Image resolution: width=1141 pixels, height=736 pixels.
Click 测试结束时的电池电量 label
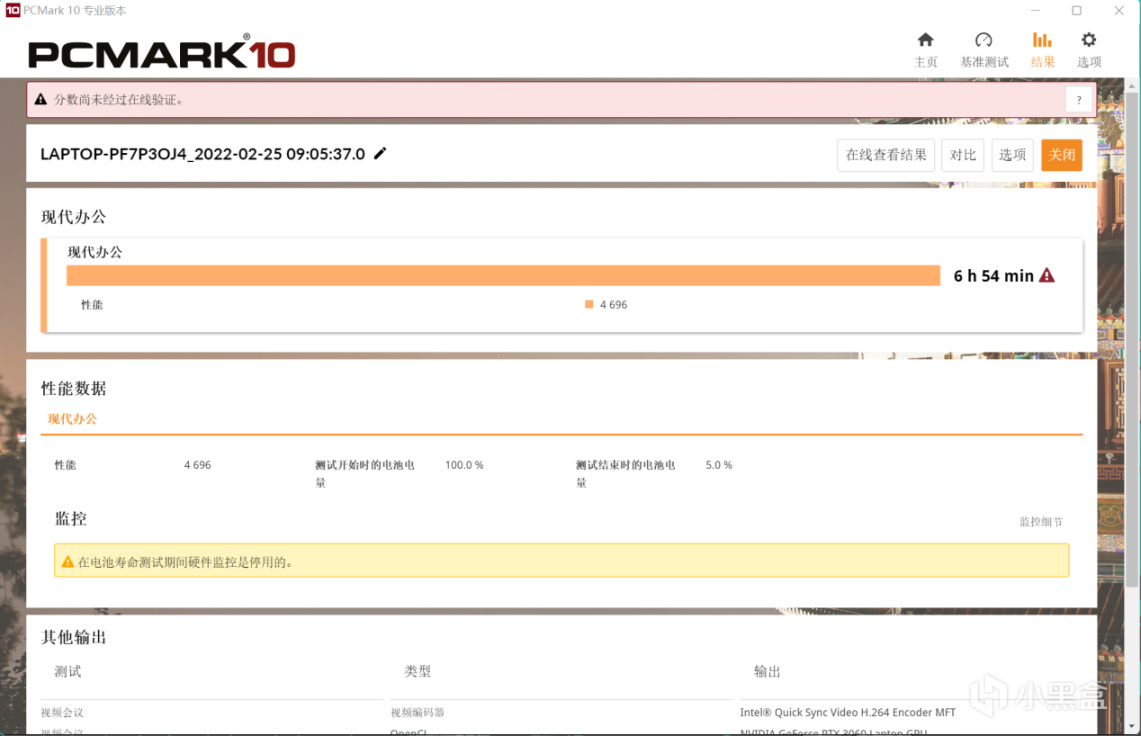tap(625, 472)
